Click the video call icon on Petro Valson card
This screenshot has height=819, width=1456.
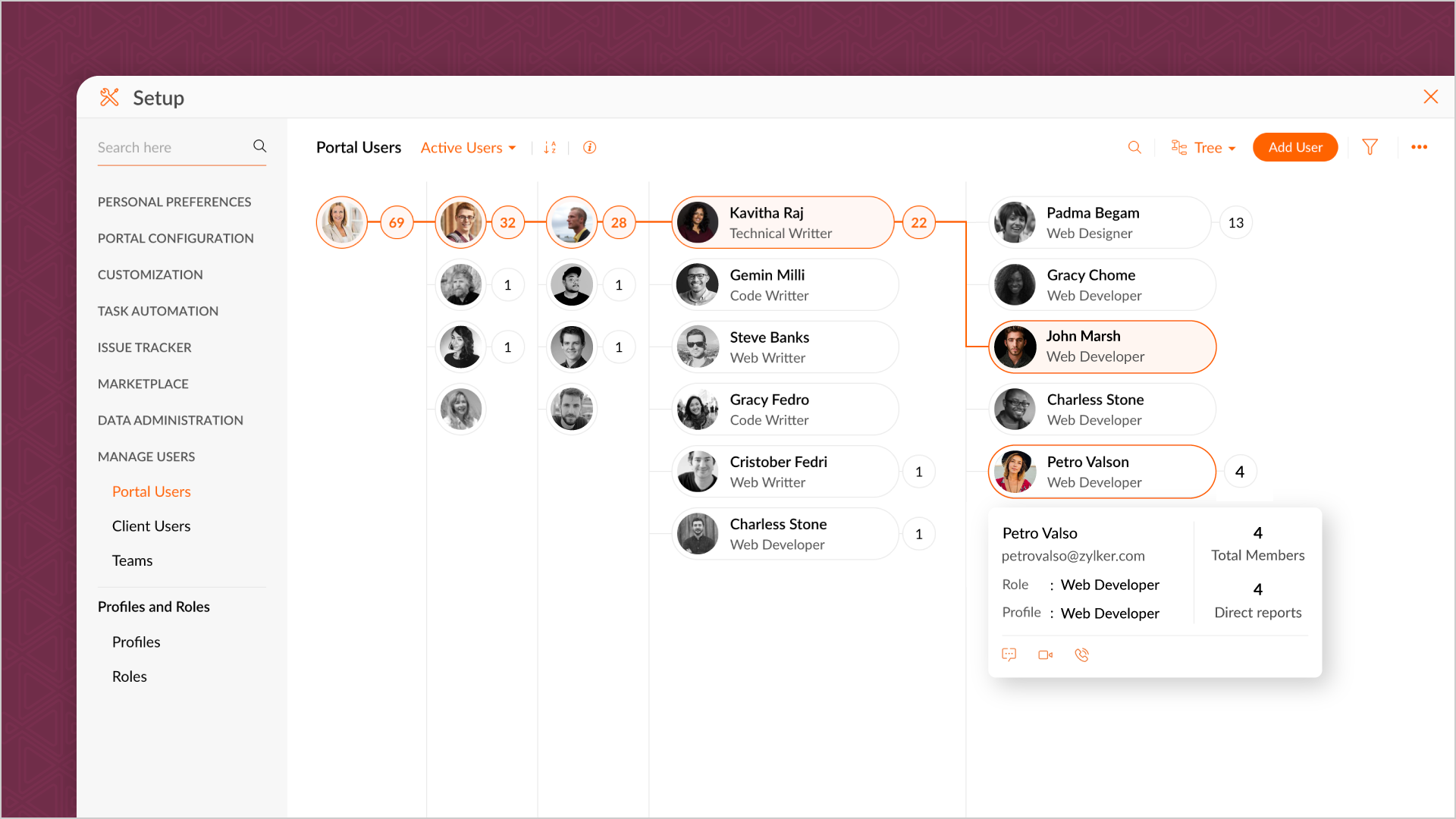[1045, 654]
